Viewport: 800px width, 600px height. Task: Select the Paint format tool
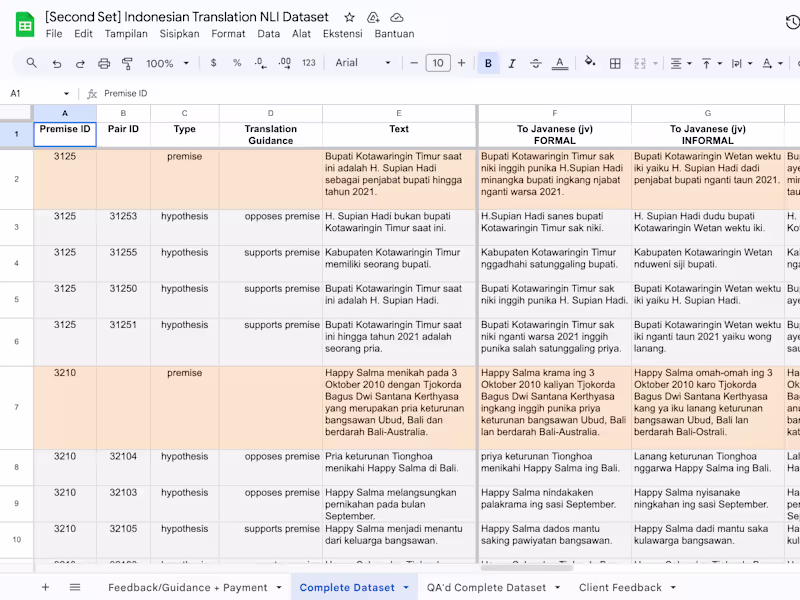(128, 63)
